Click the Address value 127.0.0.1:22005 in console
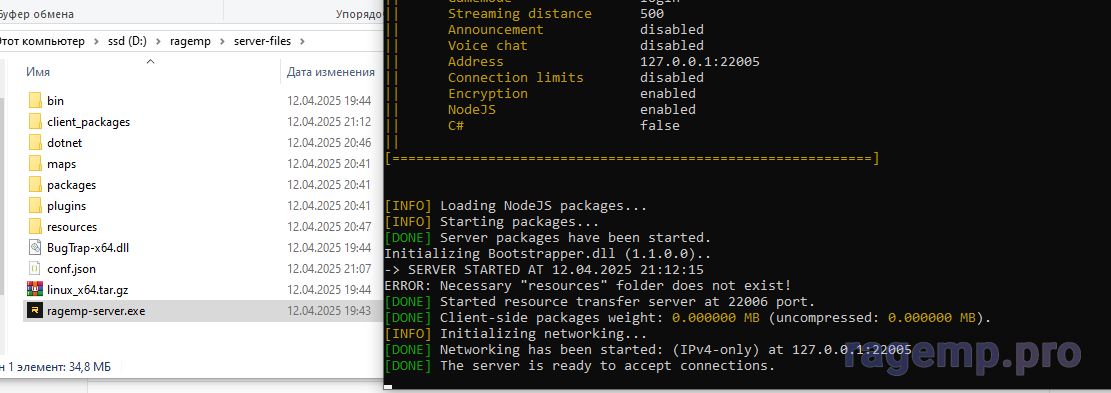Viewport: 1111px width, 393px height. (699, 62)
